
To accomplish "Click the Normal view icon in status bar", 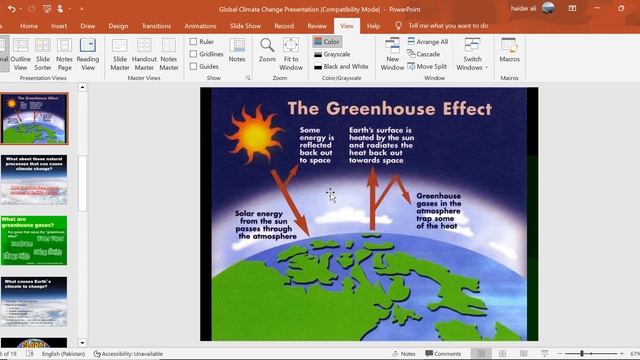I will pos(481,353).
